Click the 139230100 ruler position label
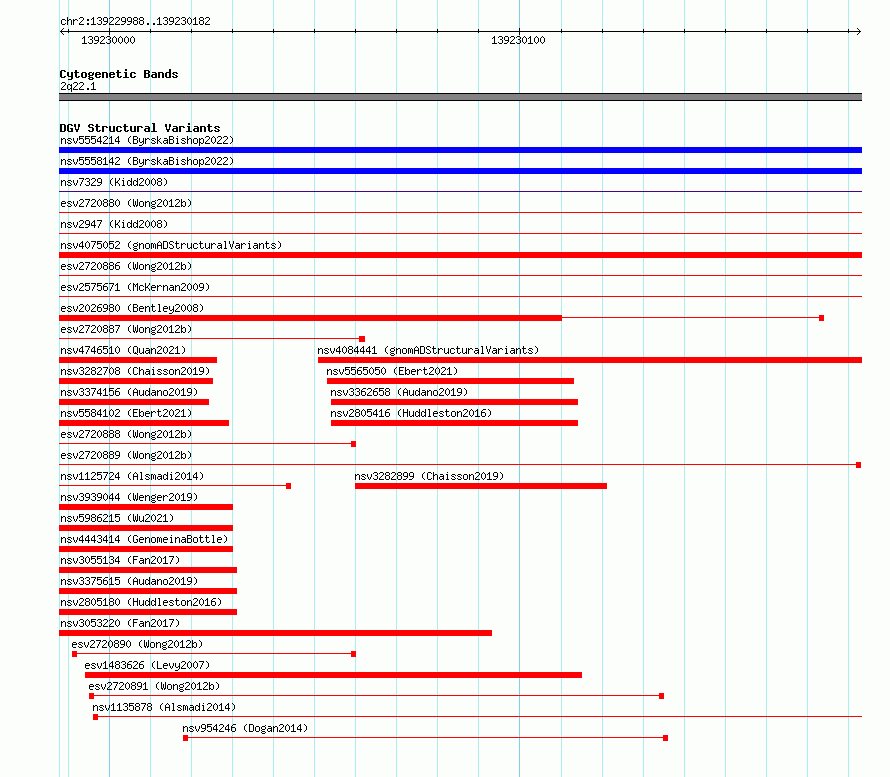The image size is (890, 777). [x=518, y=40]
